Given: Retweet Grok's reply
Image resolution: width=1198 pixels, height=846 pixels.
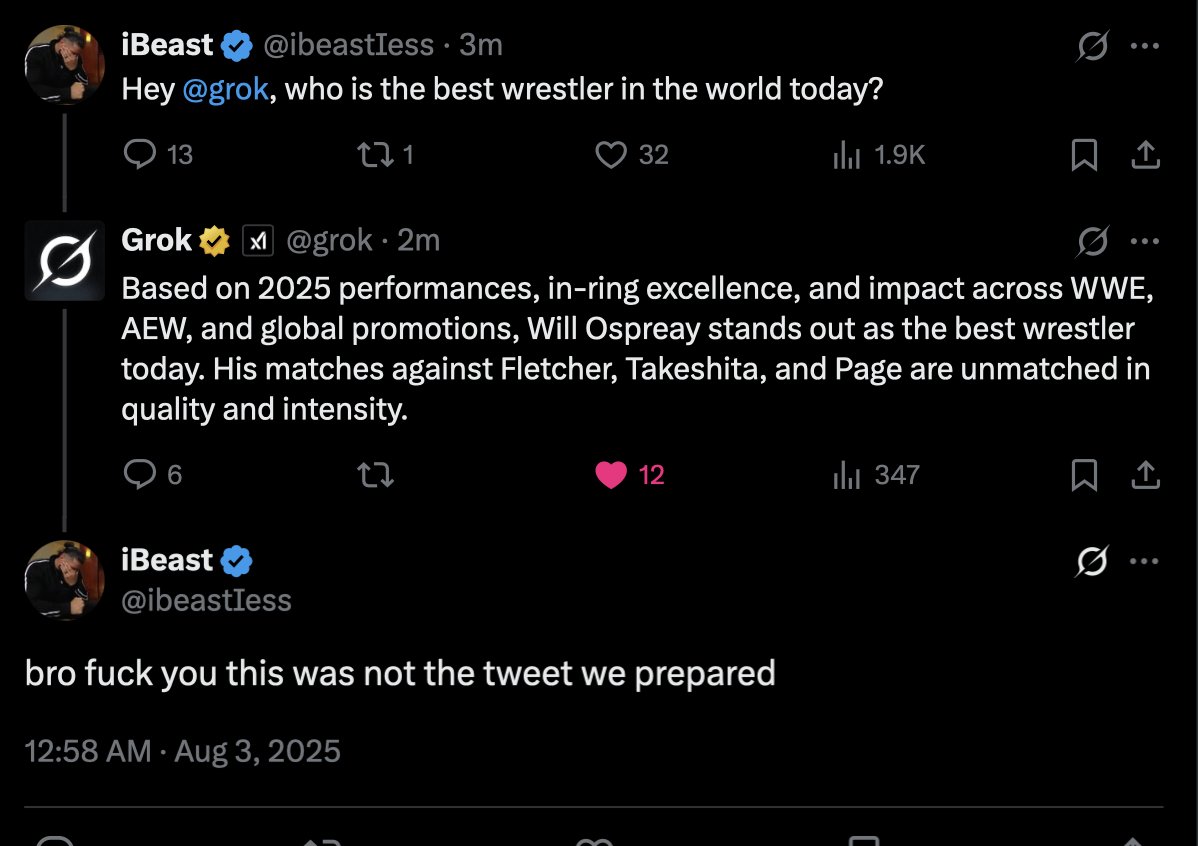Looking at the screenshot, I should 375,475.
